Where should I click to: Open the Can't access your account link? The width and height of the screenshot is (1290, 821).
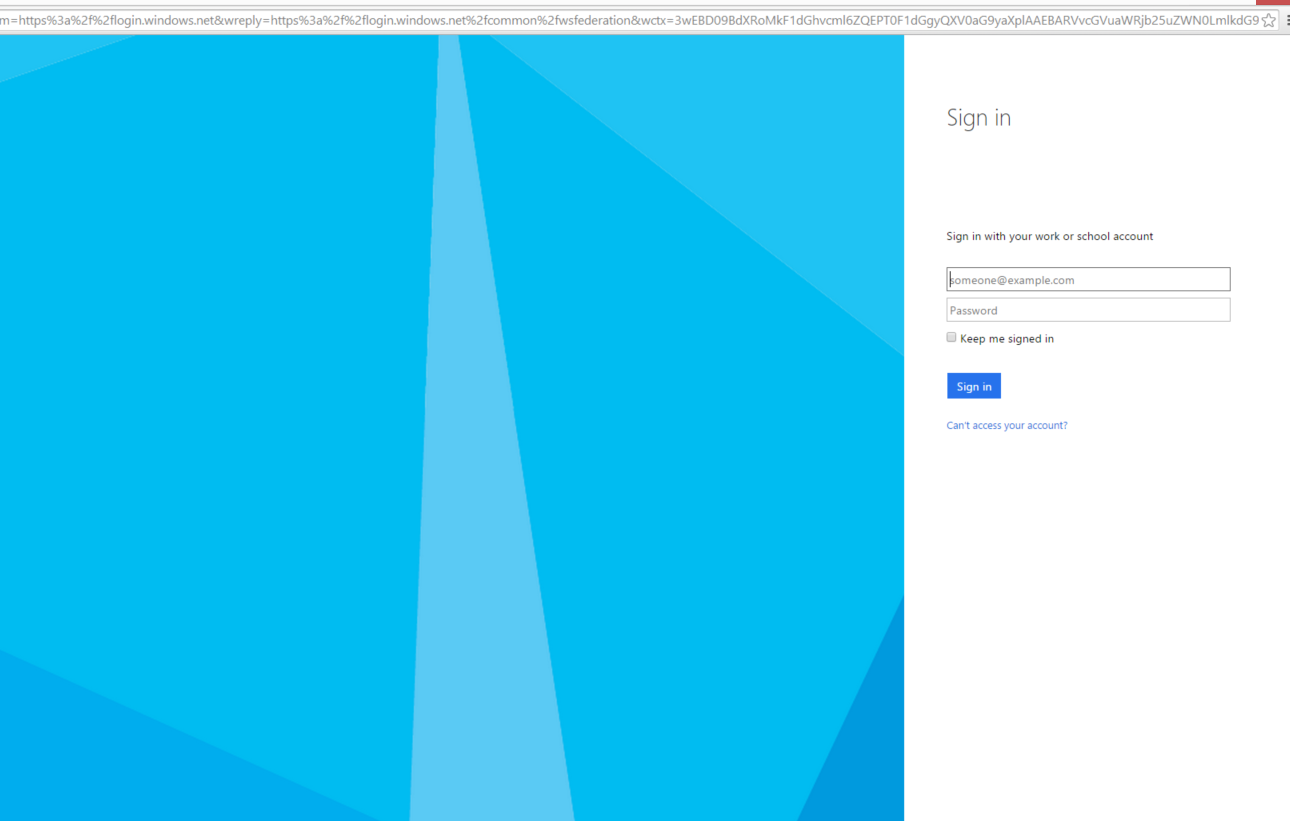point(1007,425)
